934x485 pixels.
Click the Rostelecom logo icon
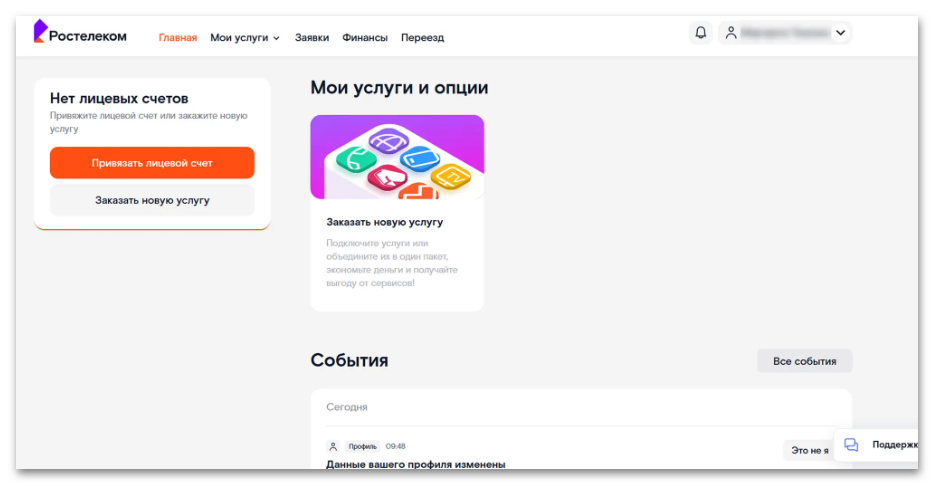(x=40, y=31)
